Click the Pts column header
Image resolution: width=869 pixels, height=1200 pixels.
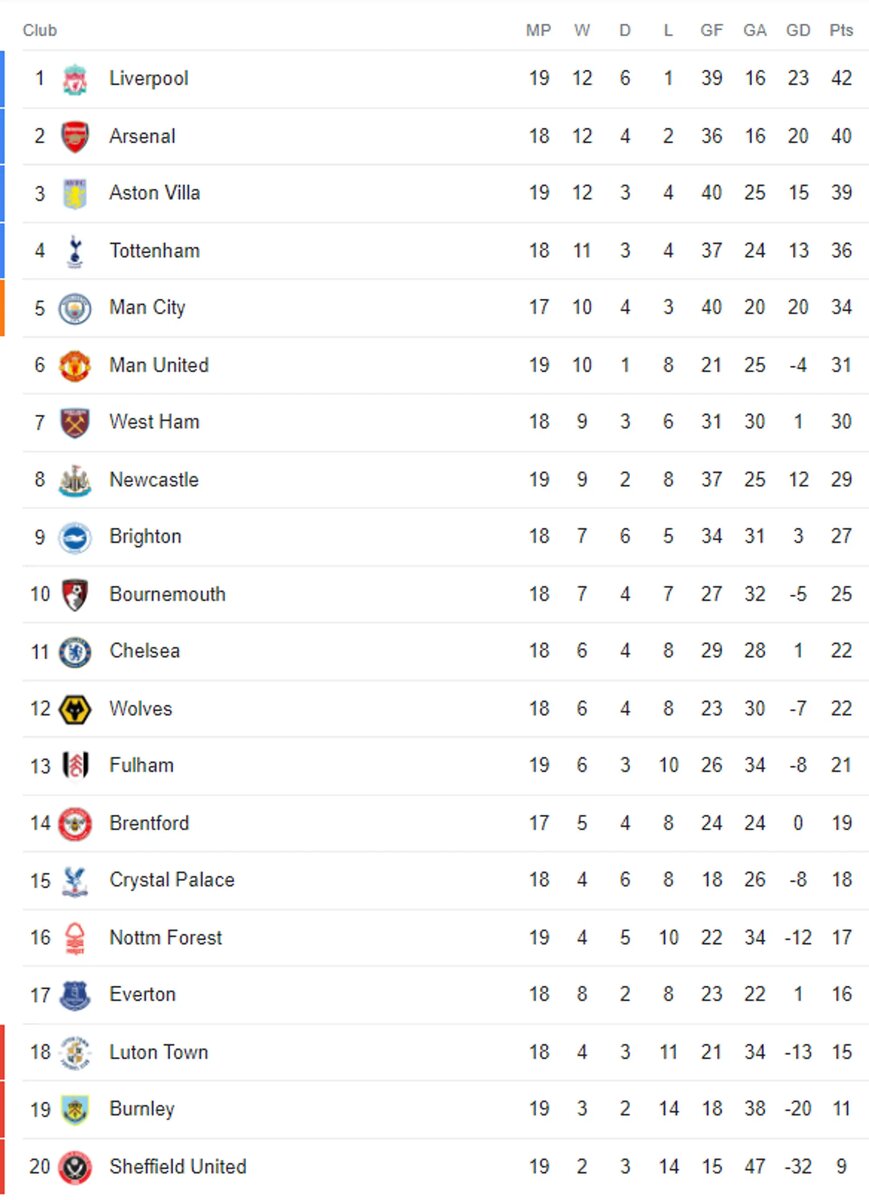pos(841,31)
